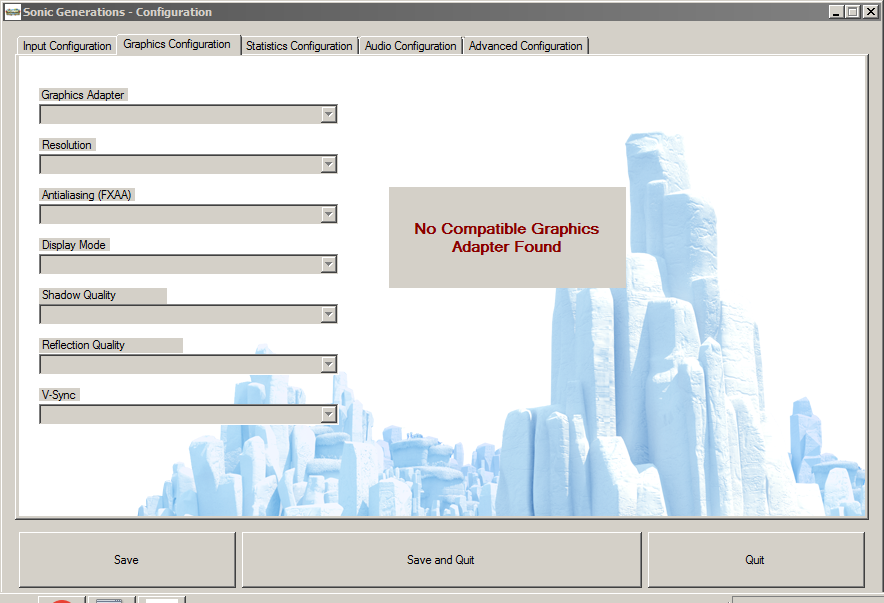The width and height of the screenshot is (884, 603).
Task: Click the Save and Quit button
Action: tap(441, 560)
